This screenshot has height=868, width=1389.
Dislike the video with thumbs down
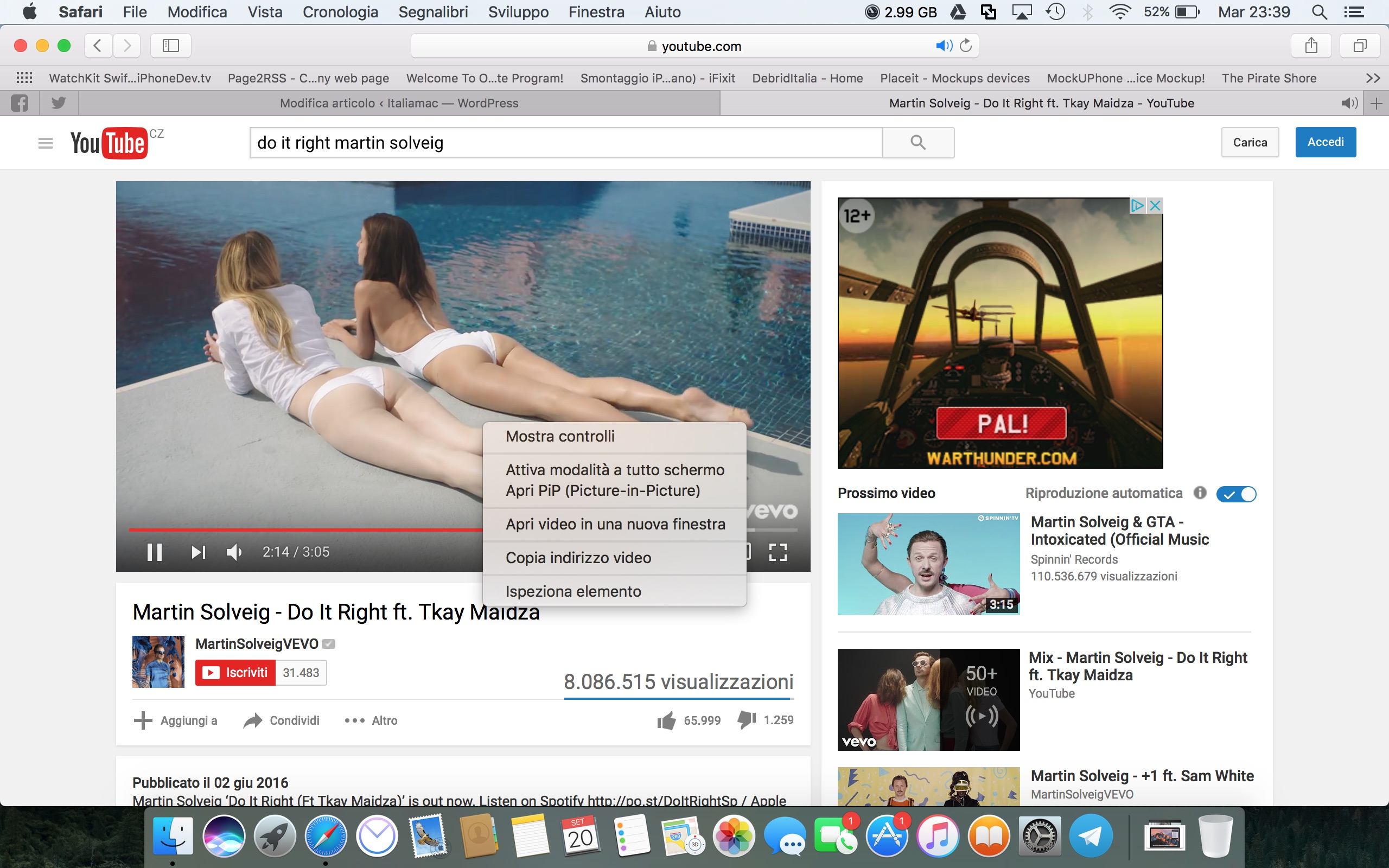coord(747,720)
